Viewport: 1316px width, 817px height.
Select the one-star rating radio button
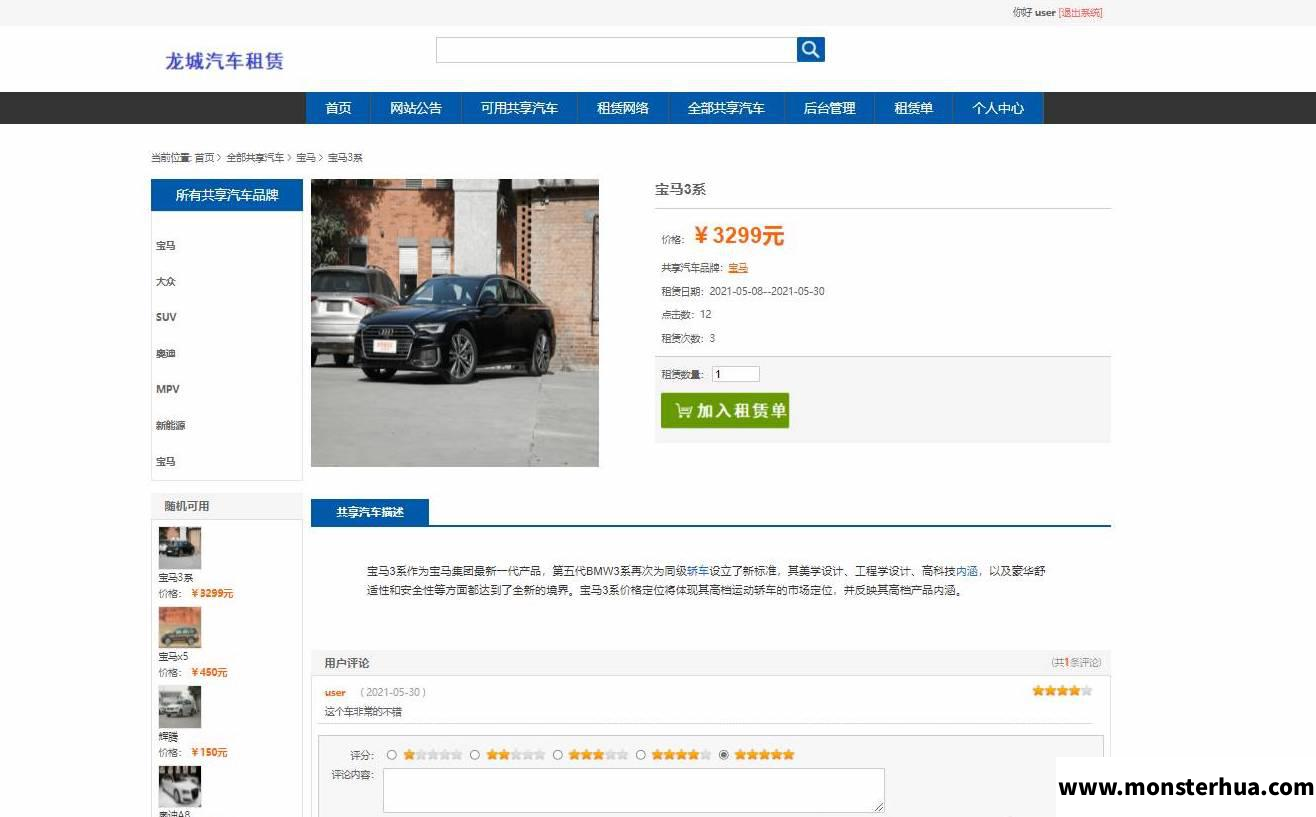tap(392, 755)
